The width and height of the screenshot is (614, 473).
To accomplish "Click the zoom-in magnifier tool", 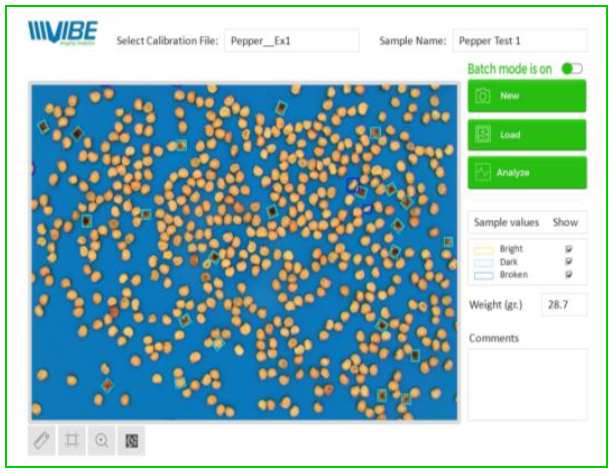I will tap(101, 441).
